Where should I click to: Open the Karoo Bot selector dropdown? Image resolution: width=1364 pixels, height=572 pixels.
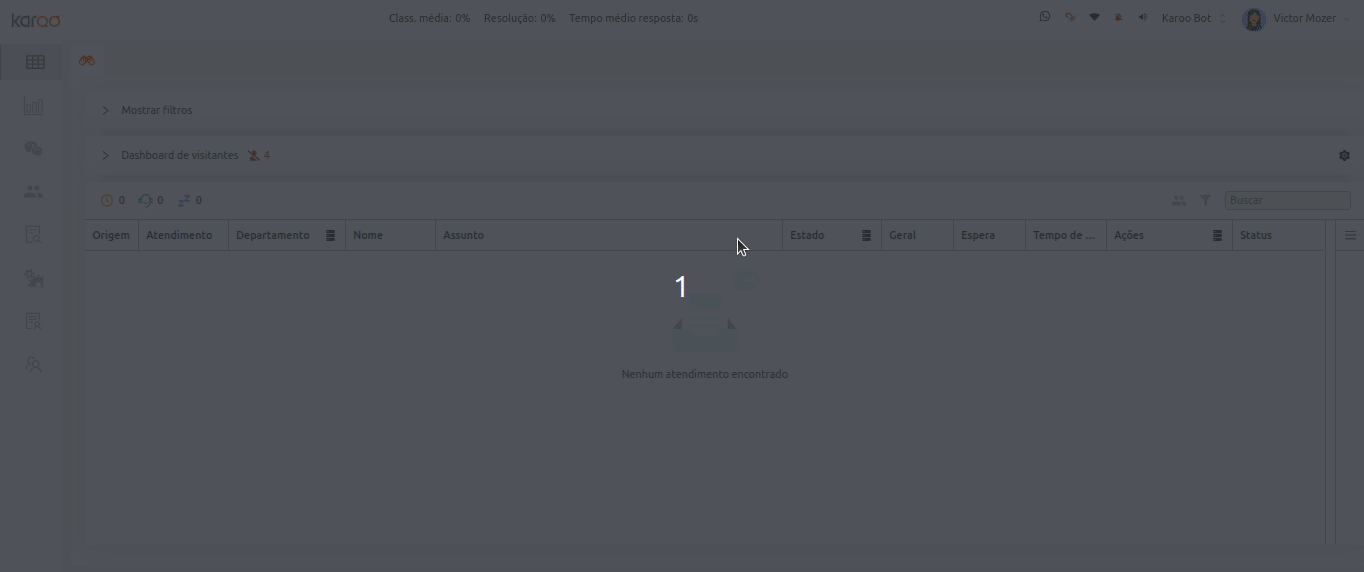click(1194, 18)
